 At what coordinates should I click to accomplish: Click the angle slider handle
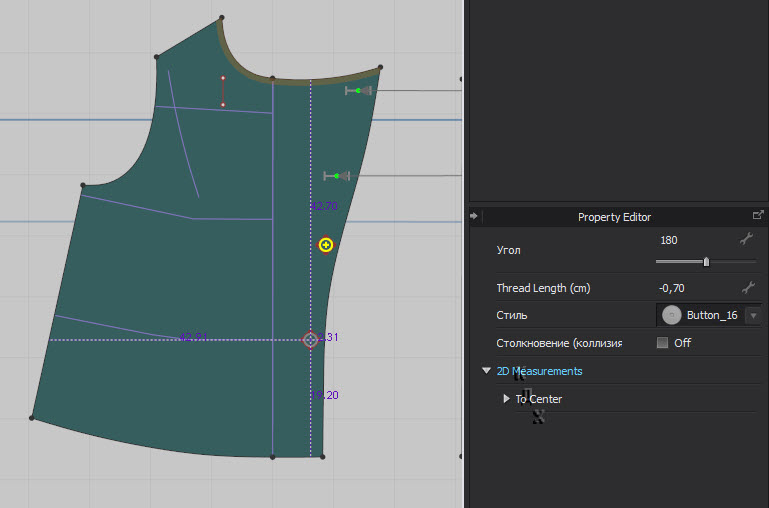[x=706, y=262]
